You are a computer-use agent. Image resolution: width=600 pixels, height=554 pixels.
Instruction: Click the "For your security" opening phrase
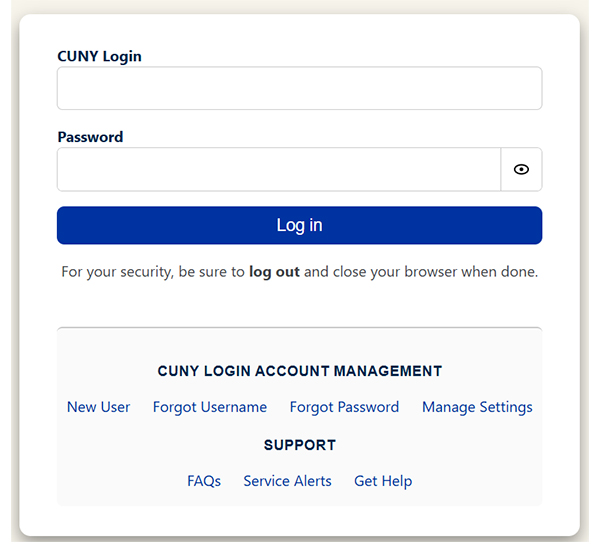pyautogui.click(x=114, y=271)
